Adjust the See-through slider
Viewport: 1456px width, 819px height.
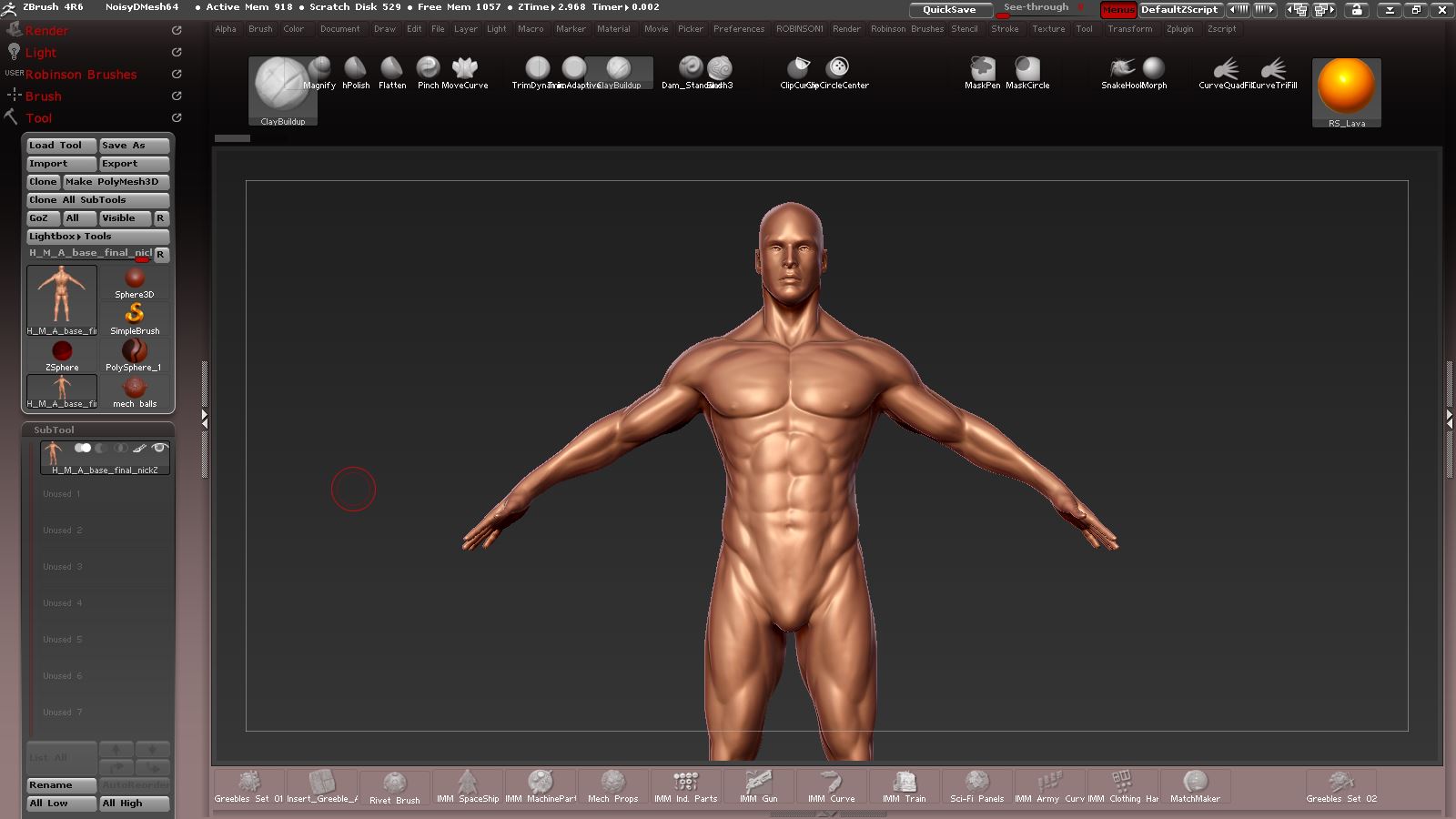1042,9
